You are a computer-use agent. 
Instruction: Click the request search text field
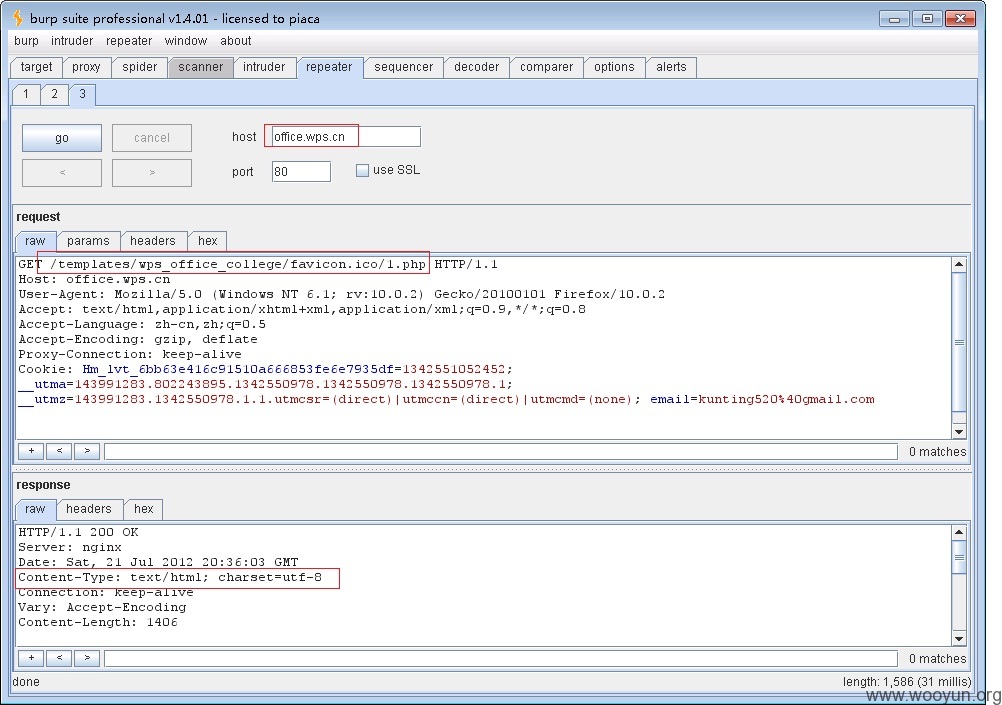click(501, 452)
